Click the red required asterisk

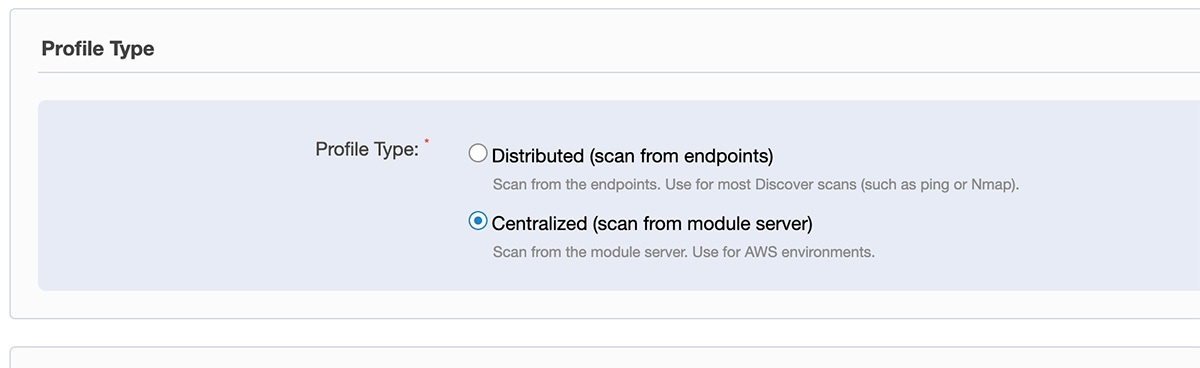point(427,143)
